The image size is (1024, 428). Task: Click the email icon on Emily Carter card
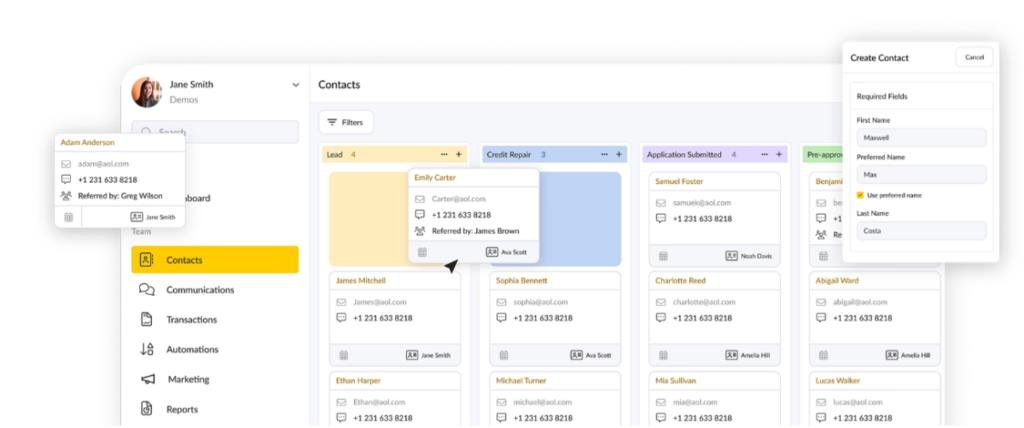coord(420,199)
